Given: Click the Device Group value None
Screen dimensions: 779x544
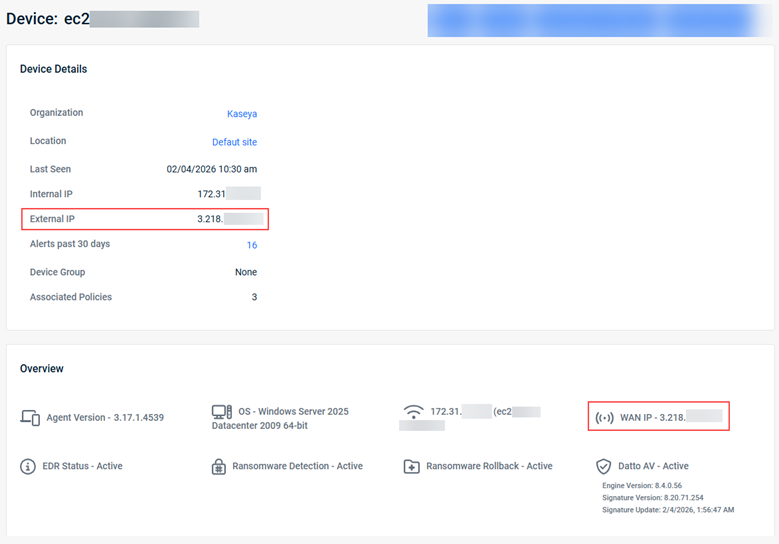Looking at the screenshot, I should tap(246, 272).
